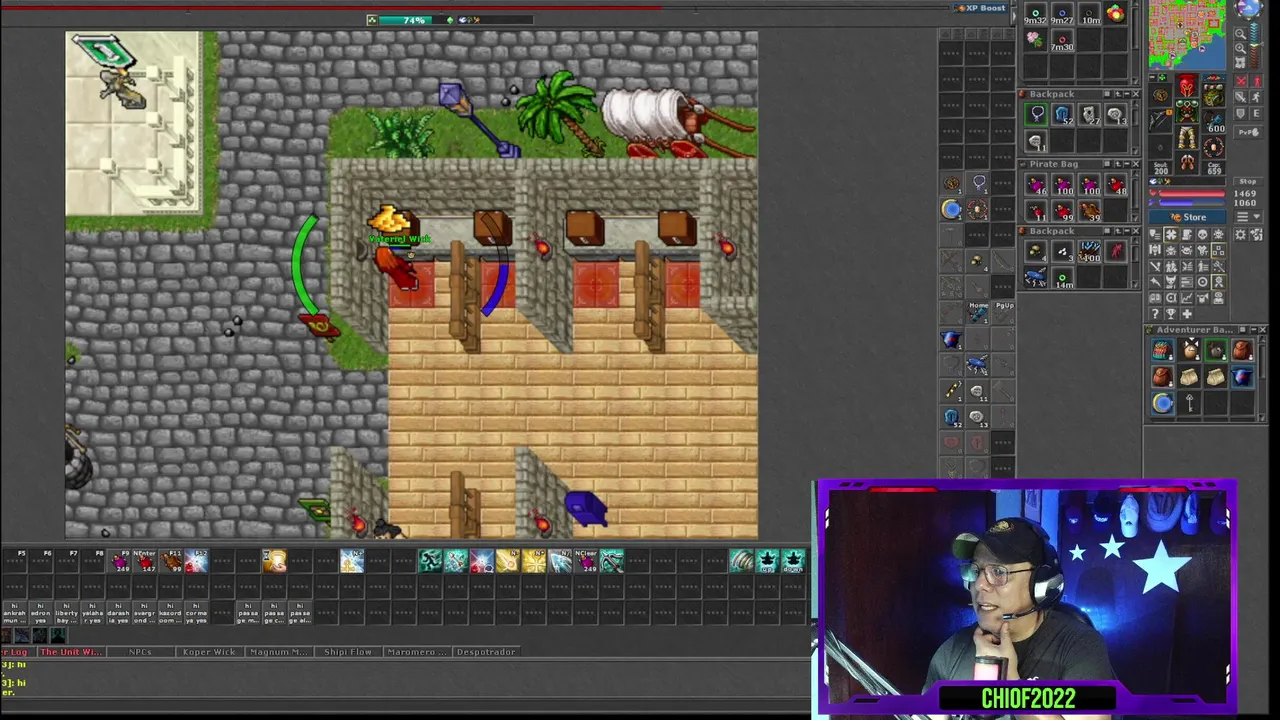Screen dimensions: 1280x720
Task: Toggle the stand while fighting mode
Action: coord(1257,81)
